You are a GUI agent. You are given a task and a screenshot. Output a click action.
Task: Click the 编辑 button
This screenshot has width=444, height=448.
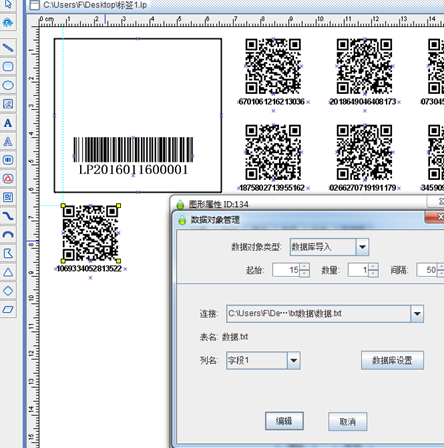tap(284, 421)
